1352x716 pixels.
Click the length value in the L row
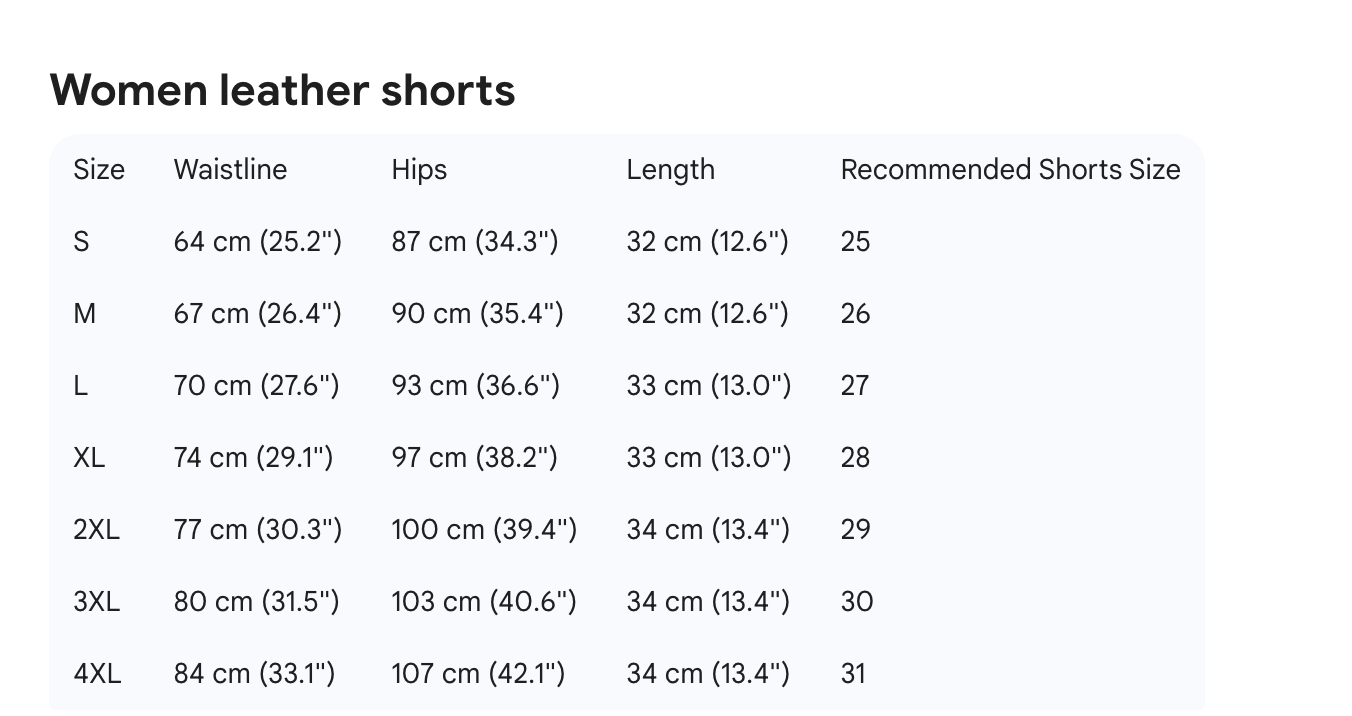click(x=708, y=386)
